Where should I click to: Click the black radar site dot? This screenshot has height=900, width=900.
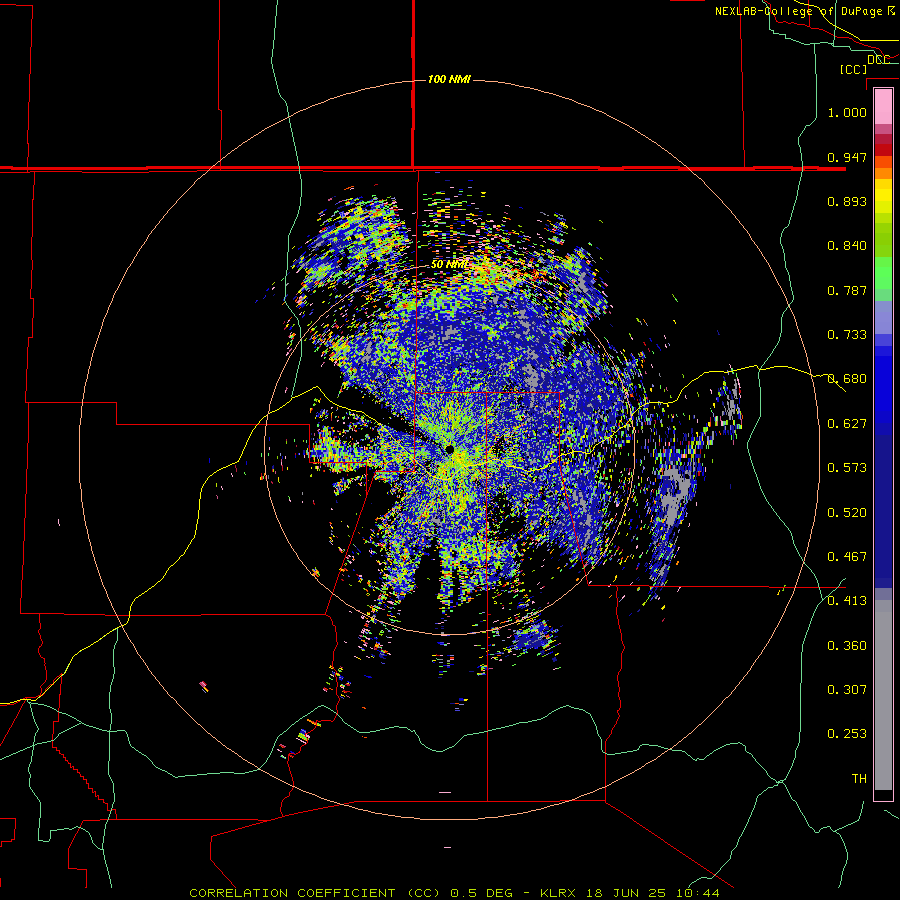click(449, 449)
